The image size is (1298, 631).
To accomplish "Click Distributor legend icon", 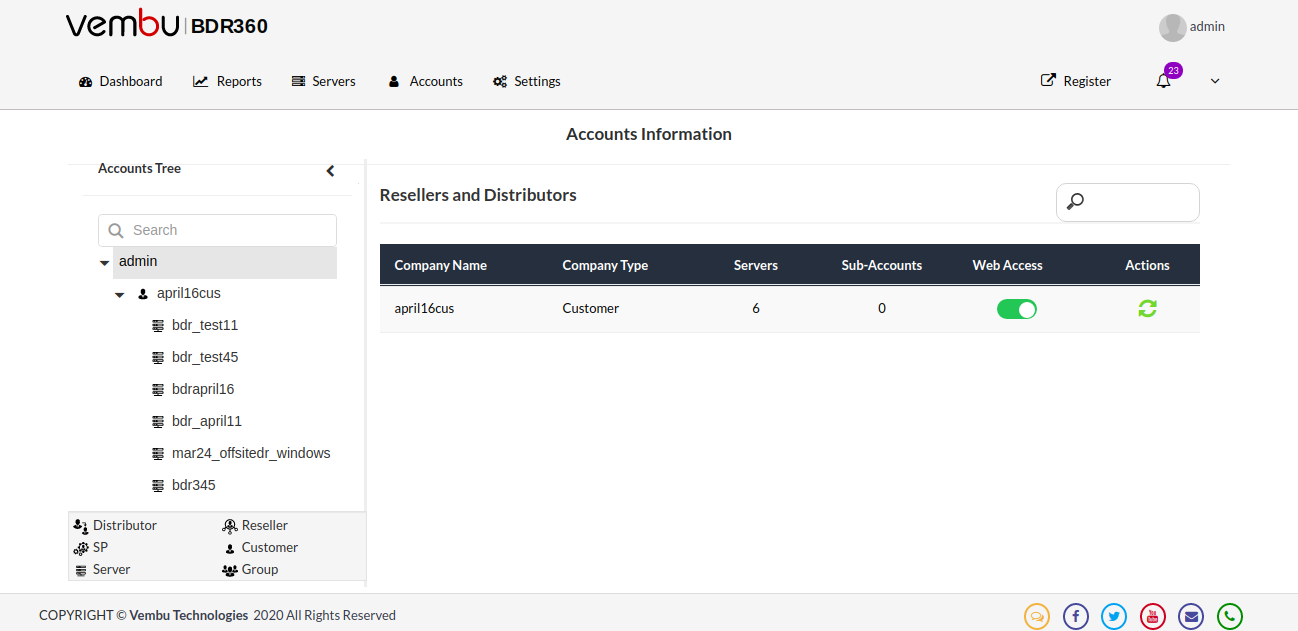I will pos(80,525).
